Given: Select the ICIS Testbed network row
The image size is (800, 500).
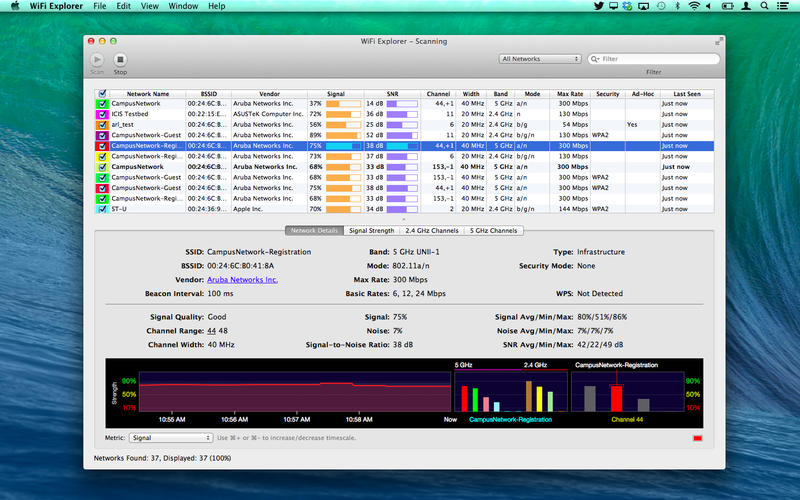Looking at the screenshot, I should (x=404, y=114).
